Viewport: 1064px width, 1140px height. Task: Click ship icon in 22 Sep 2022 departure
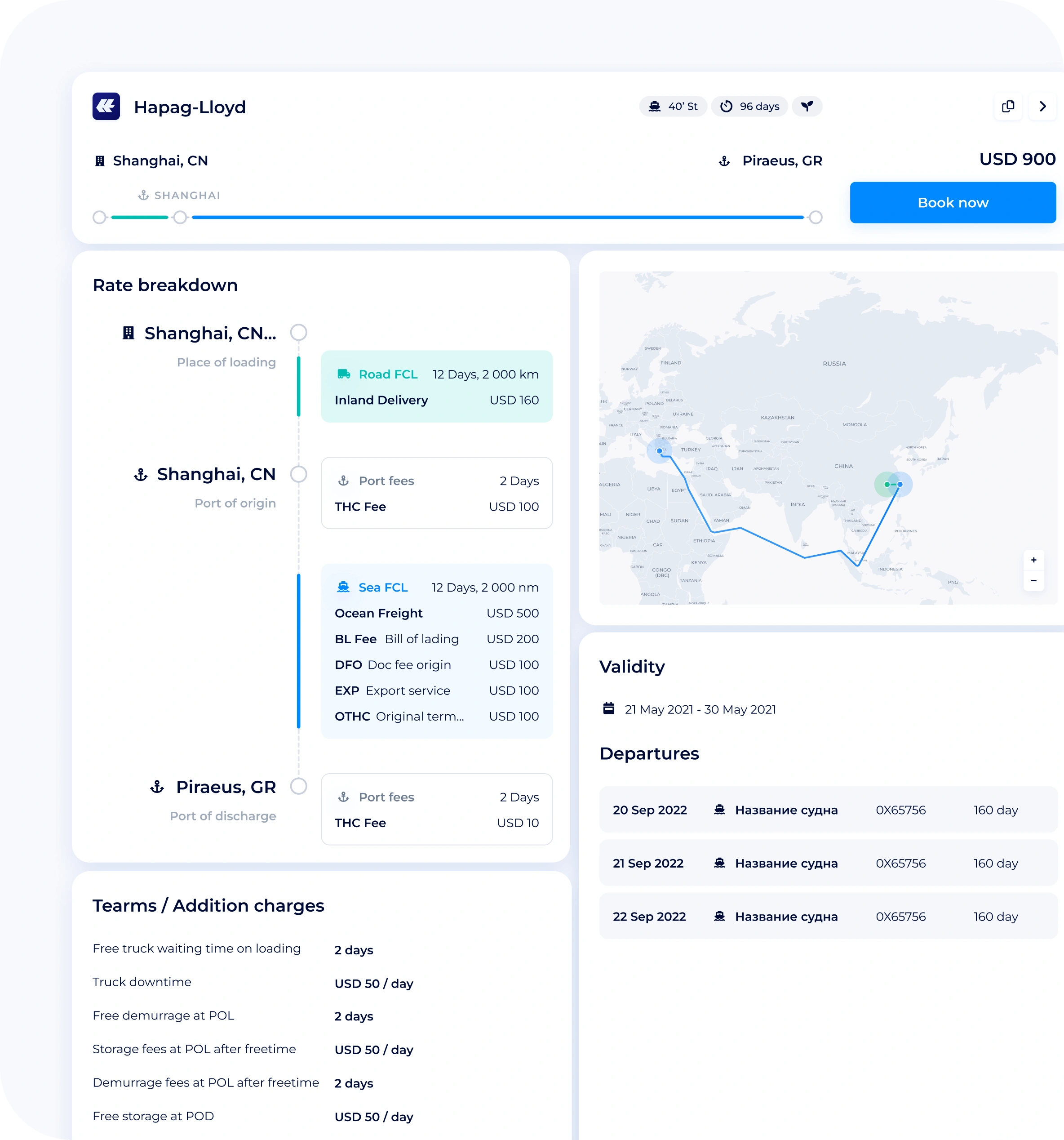pyautogui.click(x=719, y=916)
